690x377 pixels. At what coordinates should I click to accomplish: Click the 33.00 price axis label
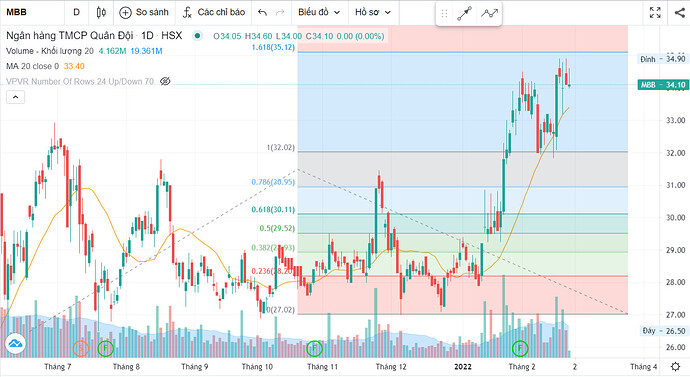click(675, 120)
